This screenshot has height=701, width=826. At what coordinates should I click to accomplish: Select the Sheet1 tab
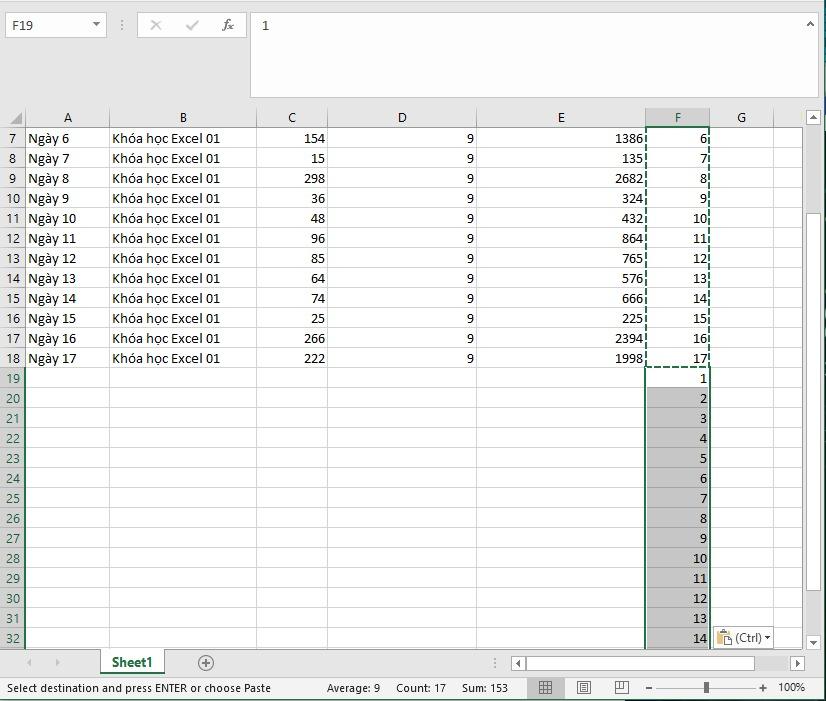(x=131, y=662)
